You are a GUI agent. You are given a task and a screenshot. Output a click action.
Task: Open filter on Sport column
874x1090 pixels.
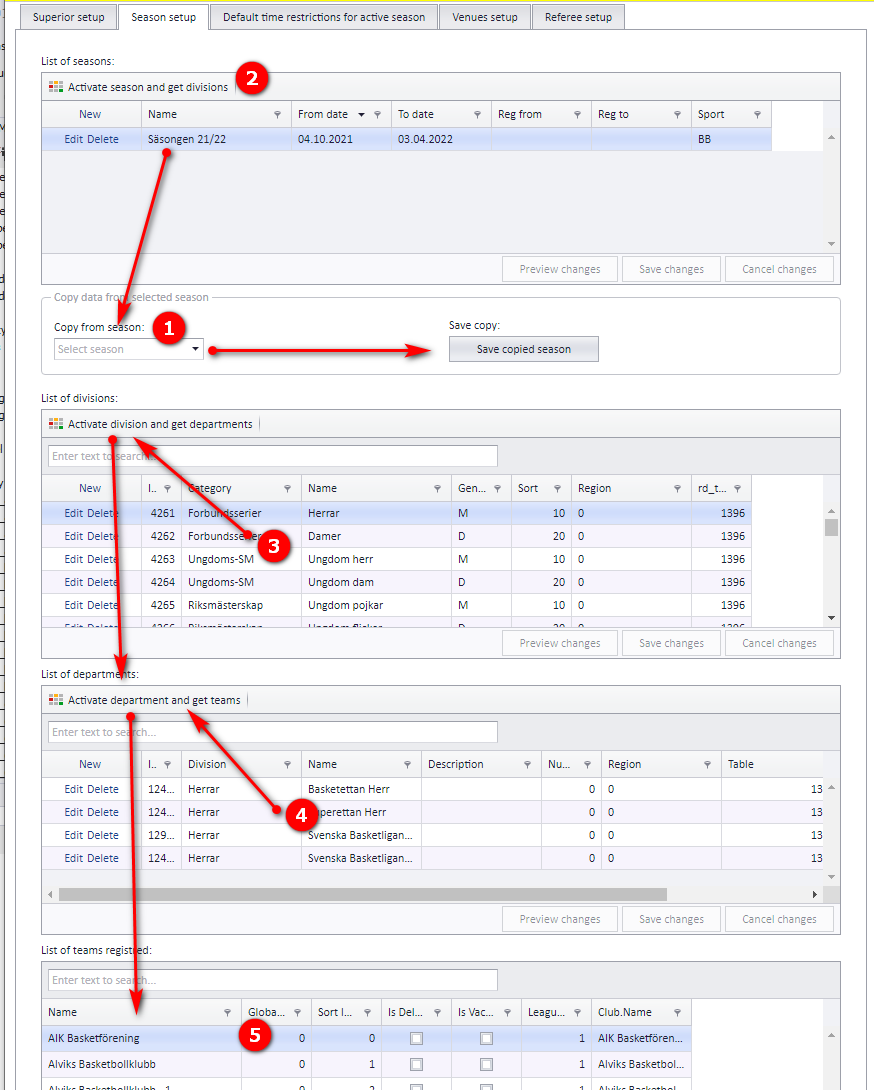coord(757,115)
